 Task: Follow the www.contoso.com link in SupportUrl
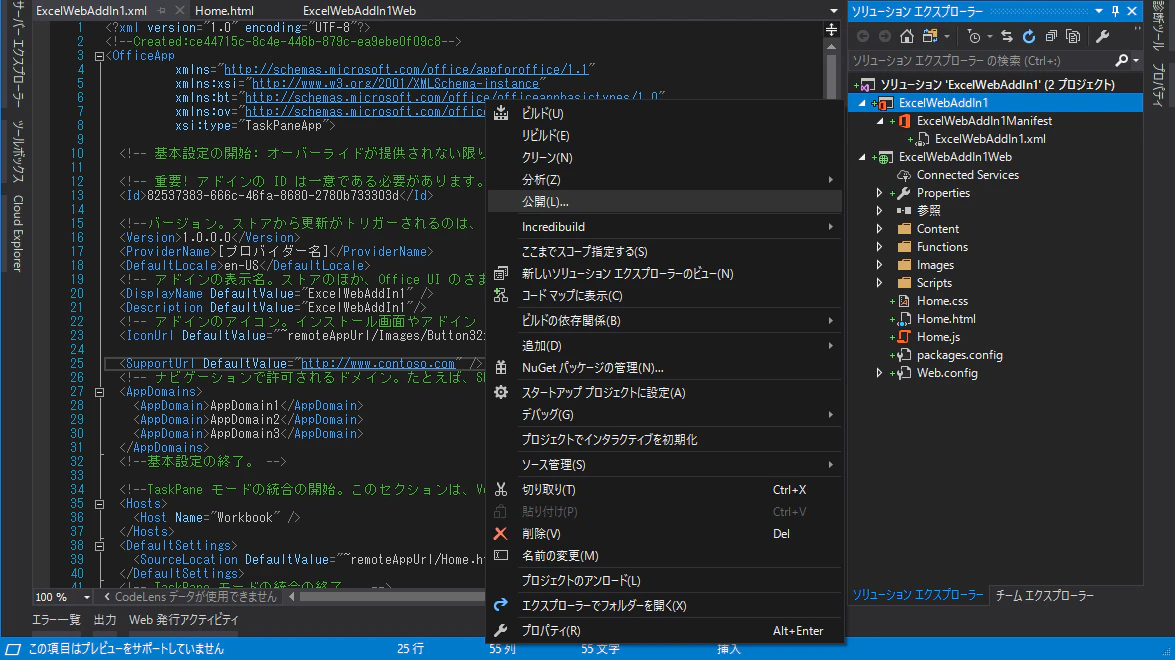pos(378,363)
